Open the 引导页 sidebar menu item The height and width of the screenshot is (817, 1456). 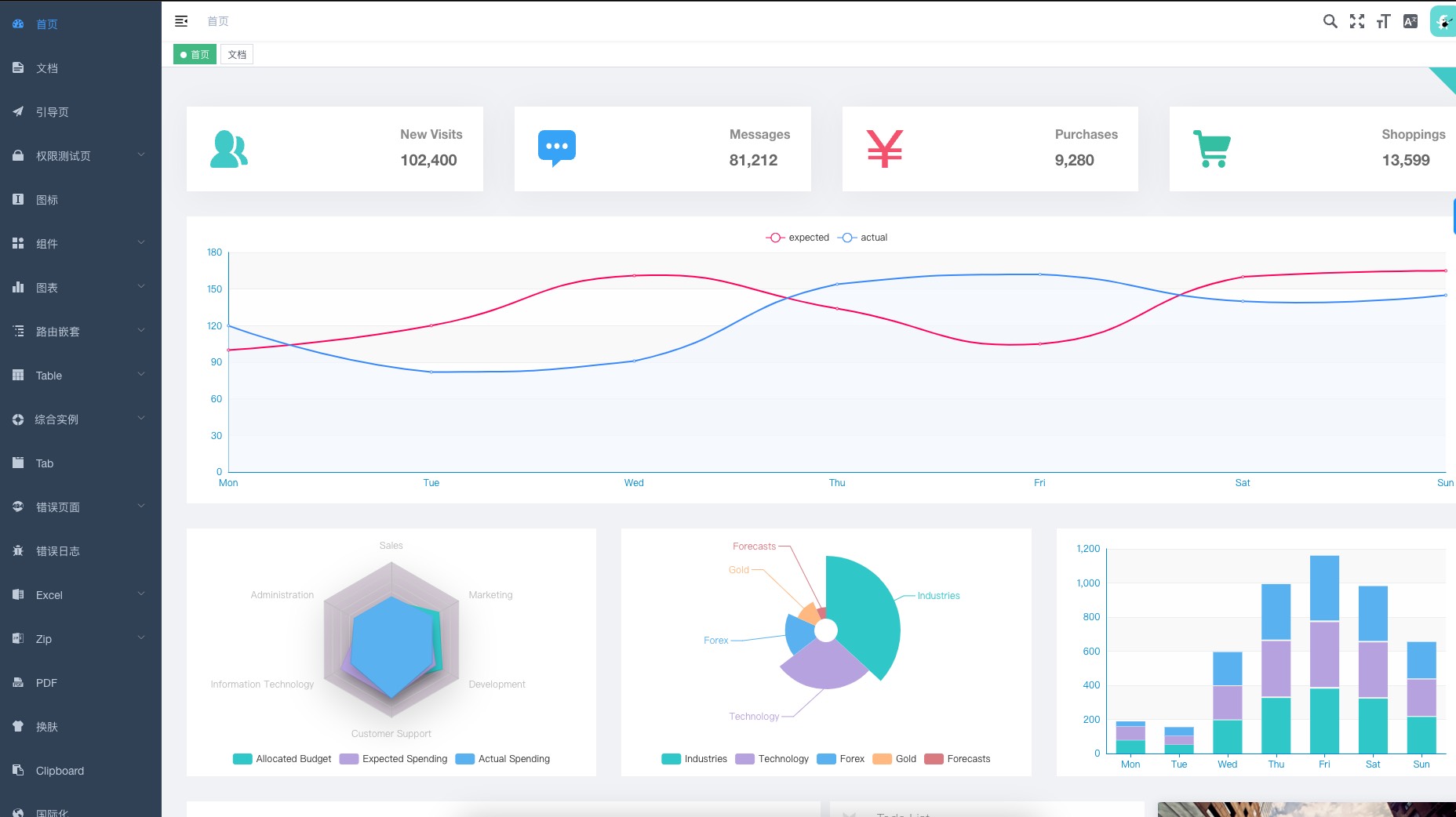[x=81, y=112]
